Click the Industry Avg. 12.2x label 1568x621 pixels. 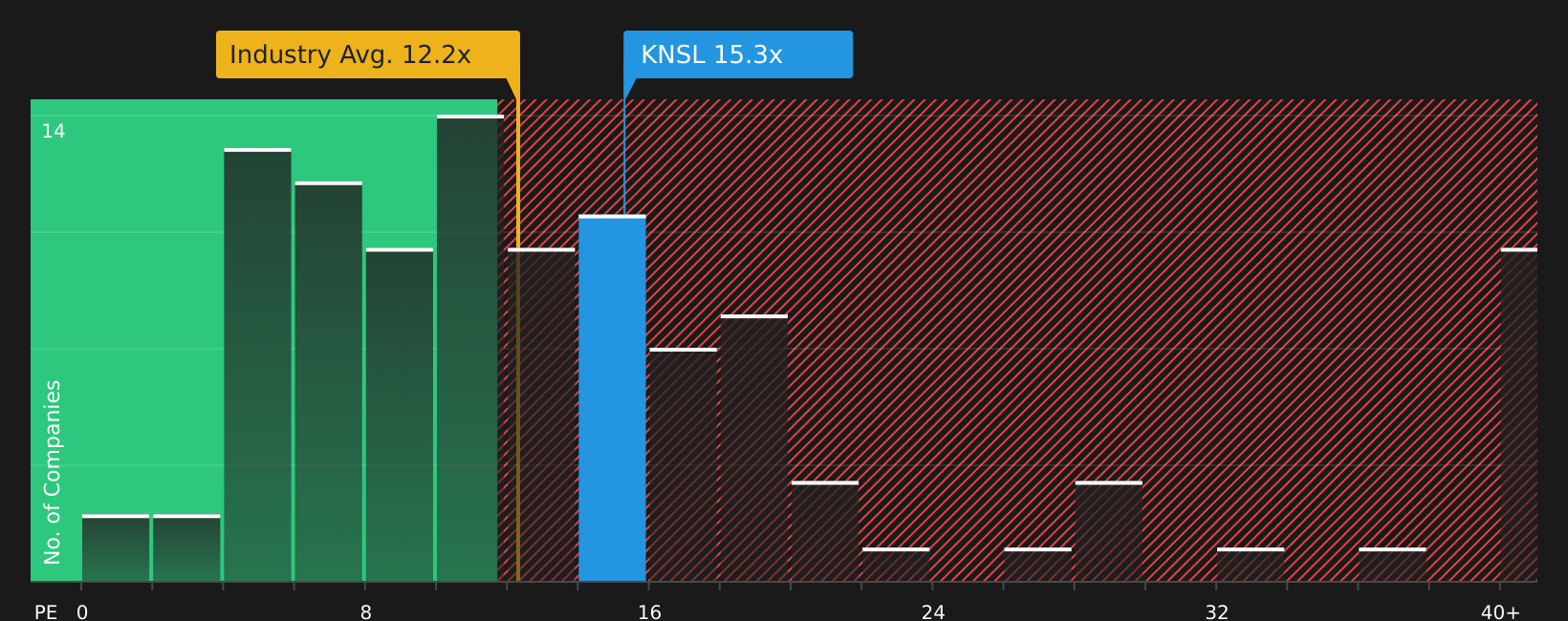point(368,54)
